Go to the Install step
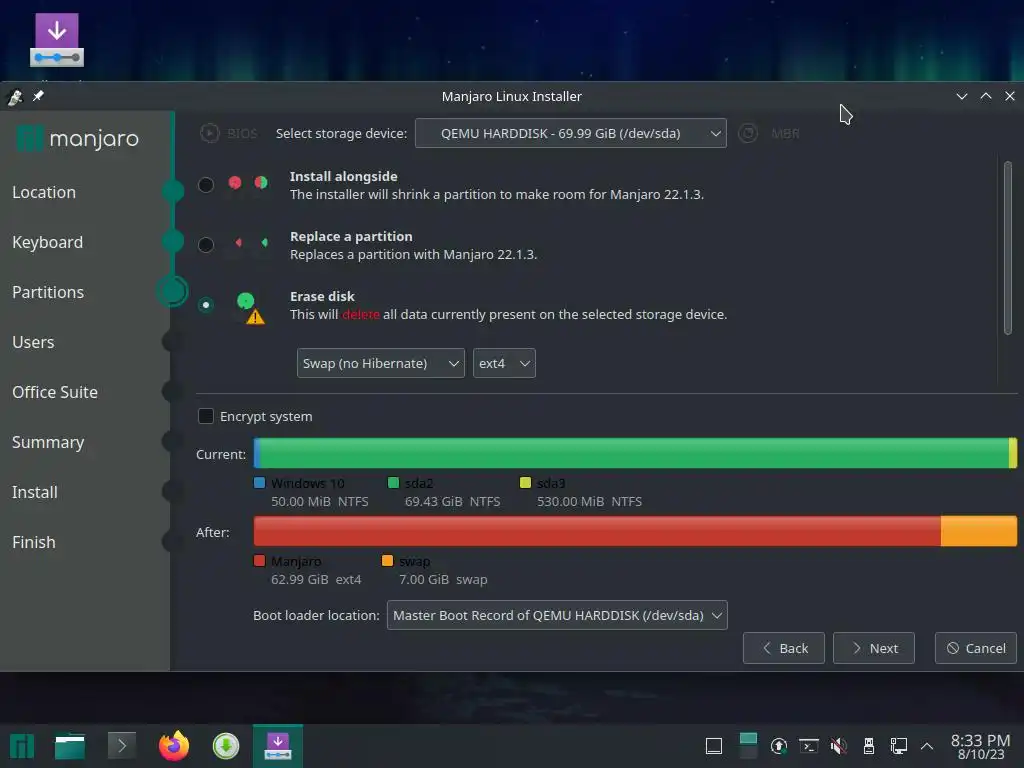Viewport: 1024px width, 768px height. (35, 492)
